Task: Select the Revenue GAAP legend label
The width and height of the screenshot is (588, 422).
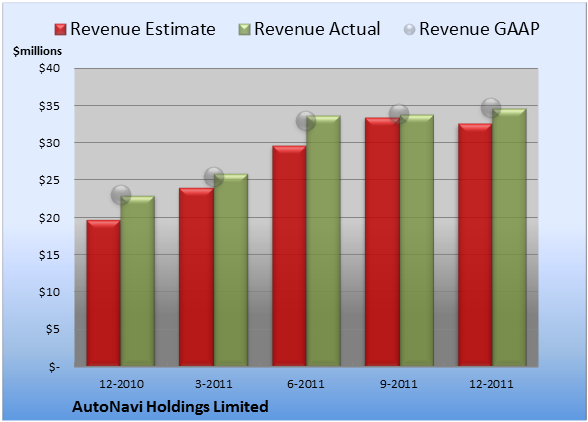Action: 479,29
